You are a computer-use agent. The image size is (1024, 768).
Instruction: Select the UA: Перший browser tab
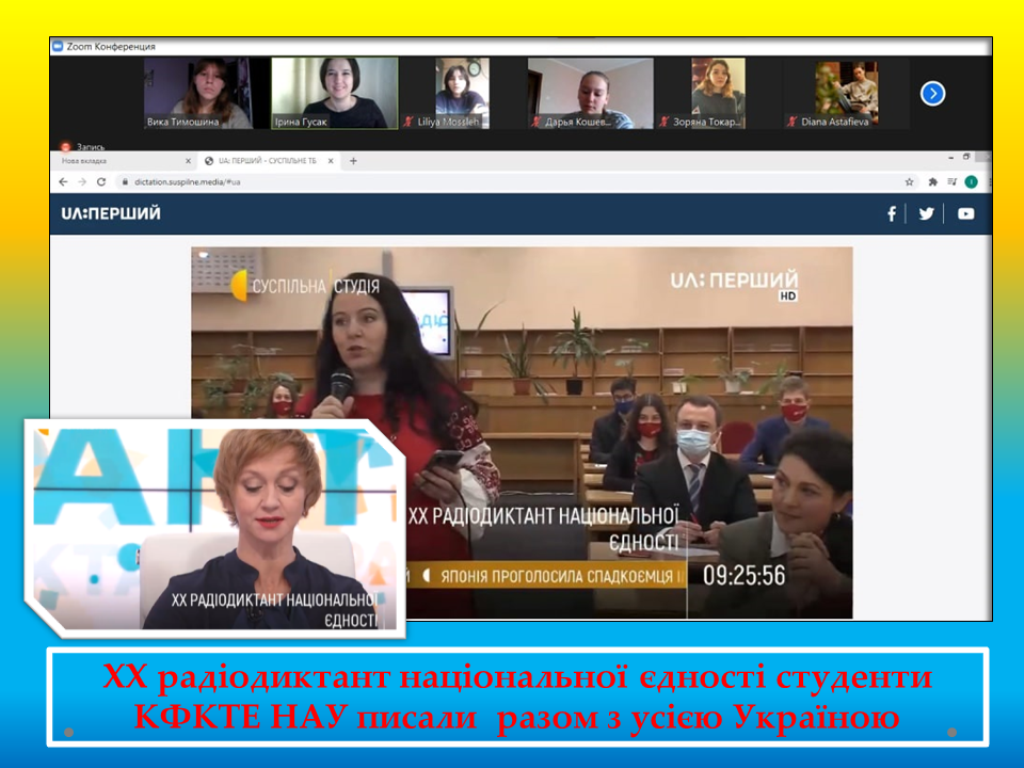pos(267,160)
